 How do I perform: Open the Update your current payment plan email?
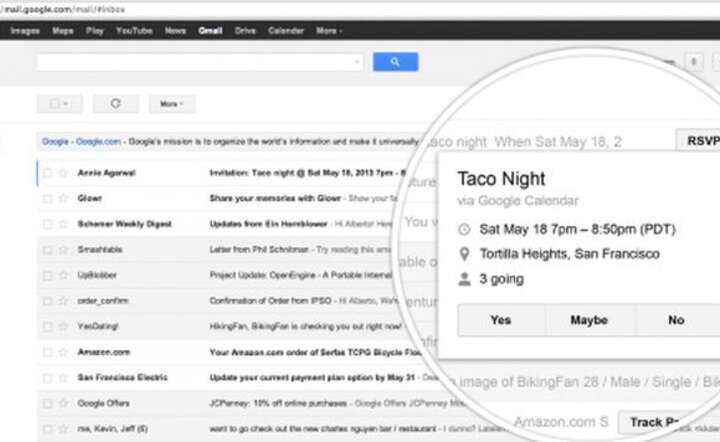click(x=312, y=378)
